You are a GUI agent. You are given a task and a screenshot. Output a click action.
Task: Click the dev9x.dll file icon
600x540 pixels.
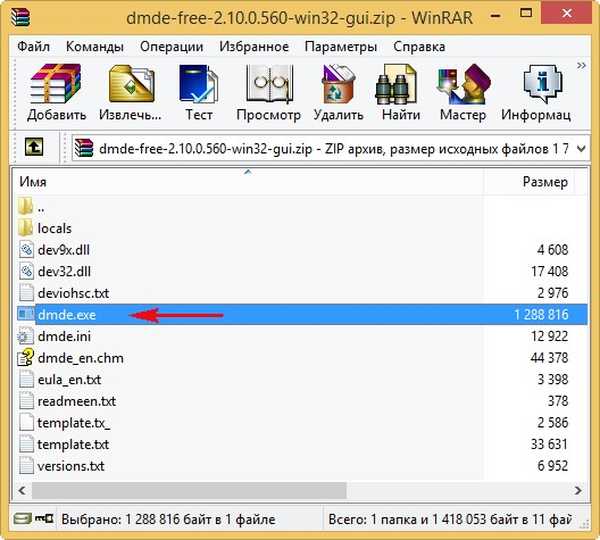26,250
